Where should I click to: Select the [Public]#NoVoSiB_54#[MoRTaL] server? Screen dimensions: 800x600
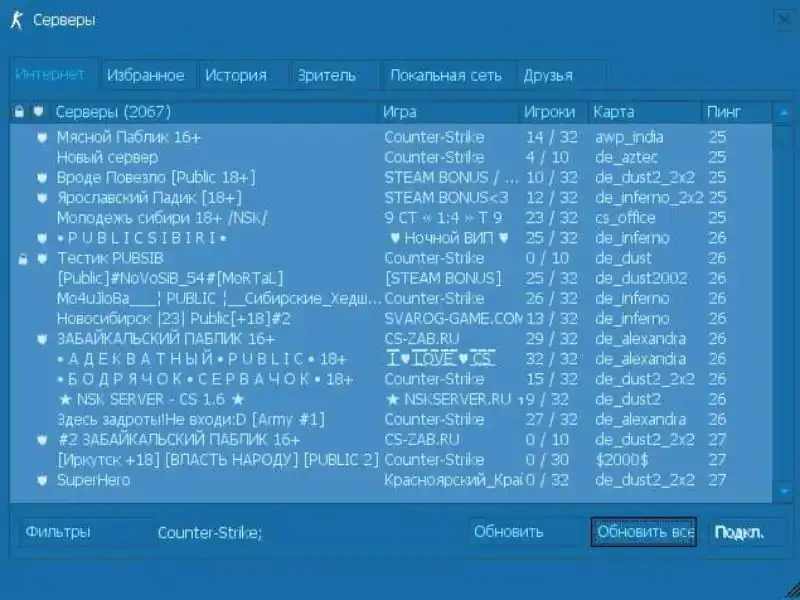pos(391,279)
